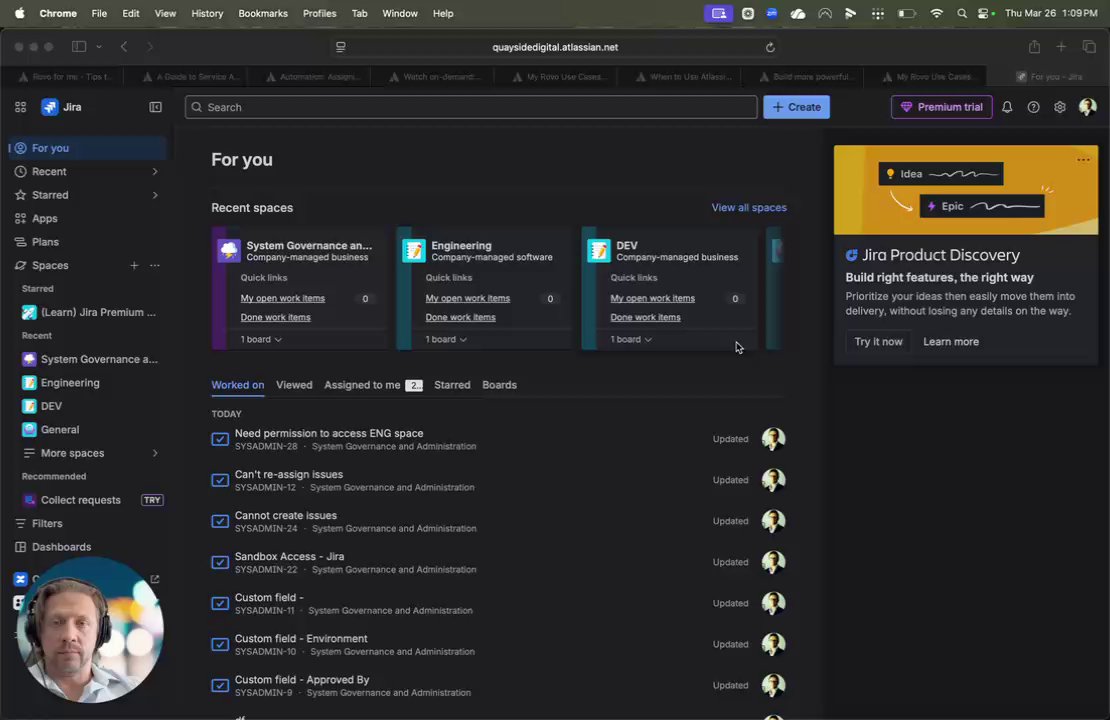Open the app switcher grid icon
This screenshot has height=720, width=1110.
(x=21, y=107)
